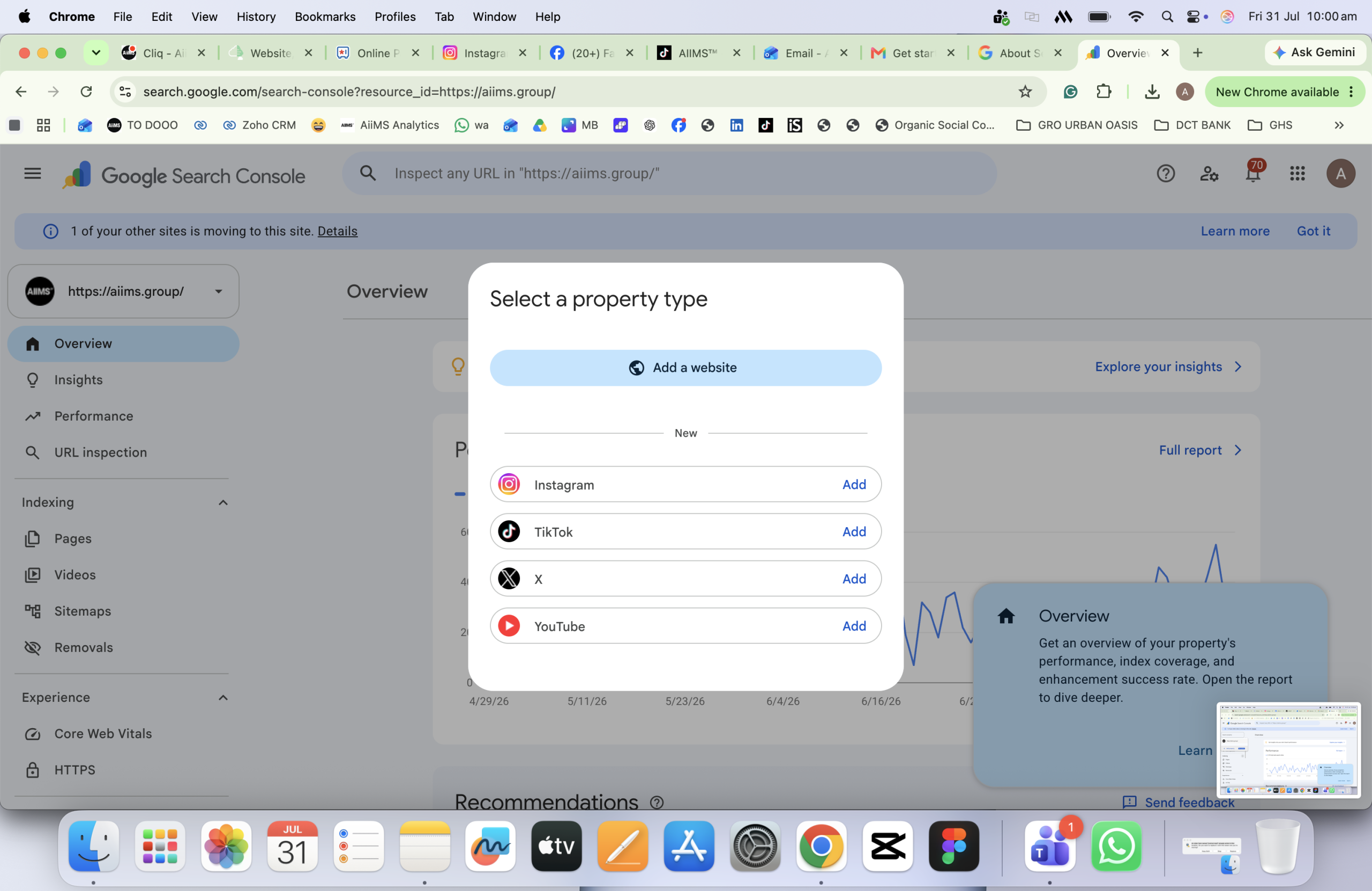Screen dimensions: 1372x891
Task: Collapse the Experience section
Action: tap(223, 698)
